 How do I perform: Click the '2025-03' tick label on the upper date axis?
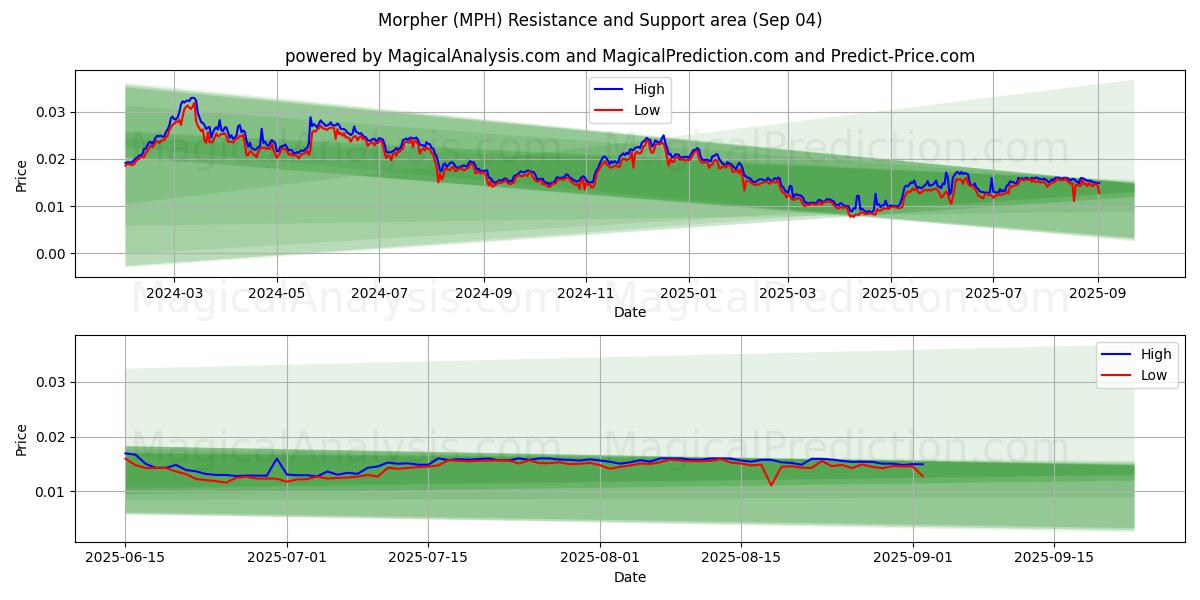click(x=787, y=294)
